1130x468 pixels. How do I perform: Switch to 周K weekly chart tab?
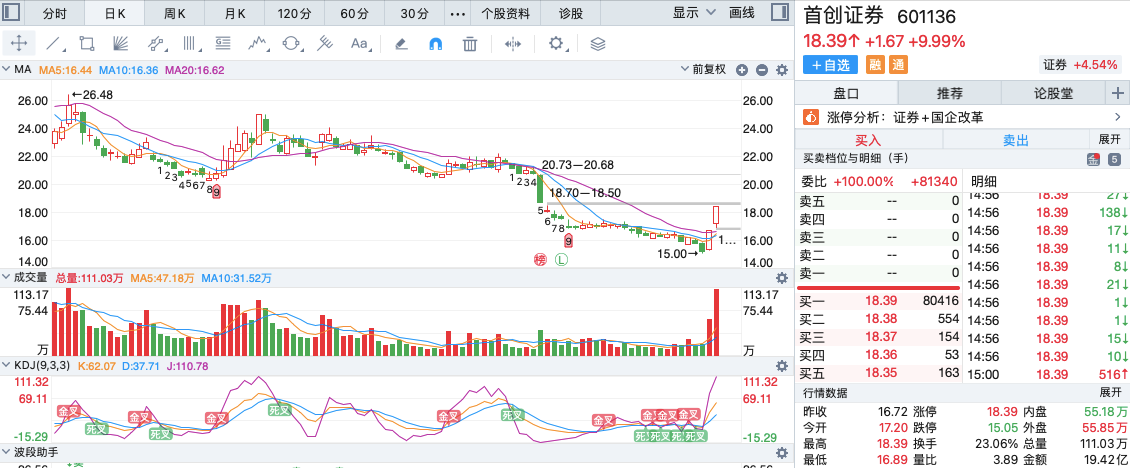tap(174, 13)
